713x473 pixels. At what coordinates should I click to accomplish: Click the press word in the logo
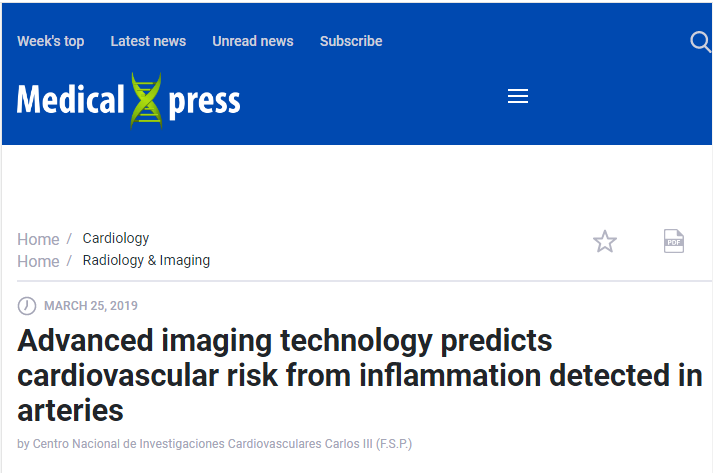coord(204,103)
